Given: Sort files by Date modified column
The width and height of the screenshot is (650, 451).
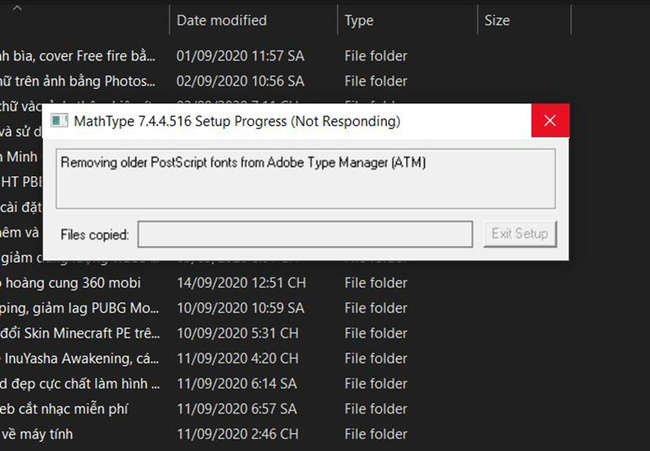Looking at the screenshot, I should (221, 20).
